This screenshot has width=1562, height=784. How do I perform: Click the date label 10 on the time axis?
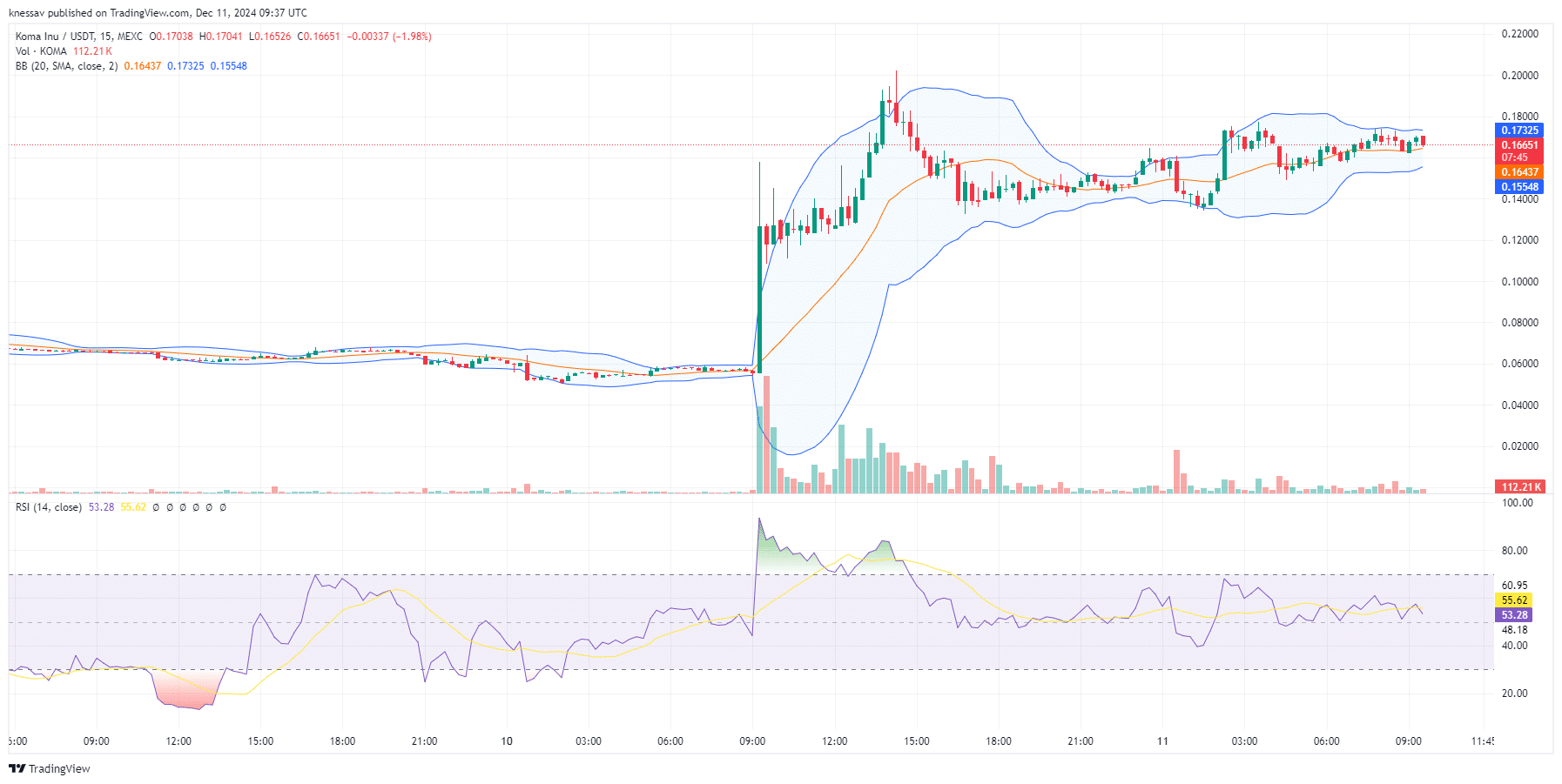tap(507, 741)
